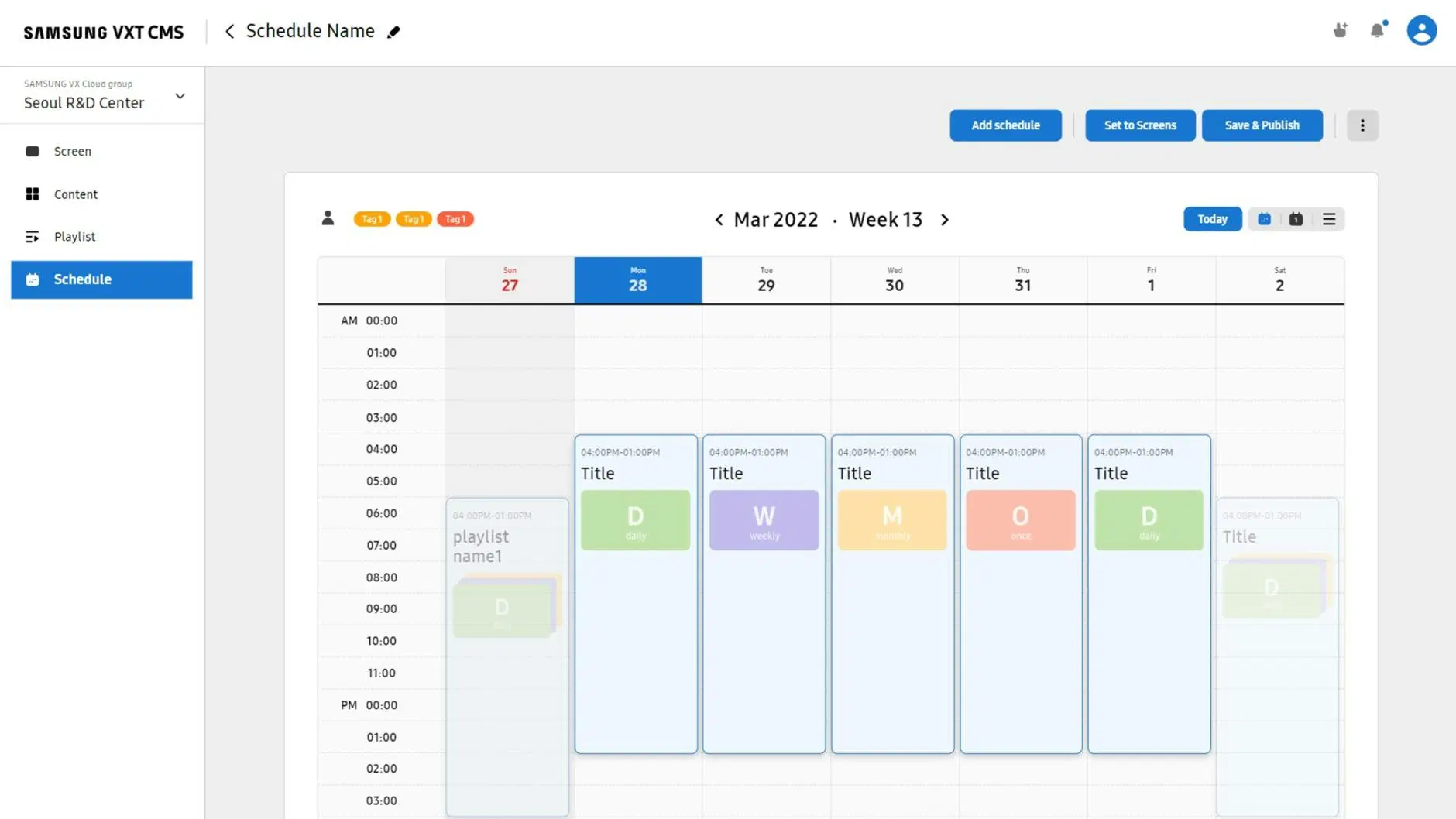
Task: Select the red Tag1 label
Action: point(455,219)
